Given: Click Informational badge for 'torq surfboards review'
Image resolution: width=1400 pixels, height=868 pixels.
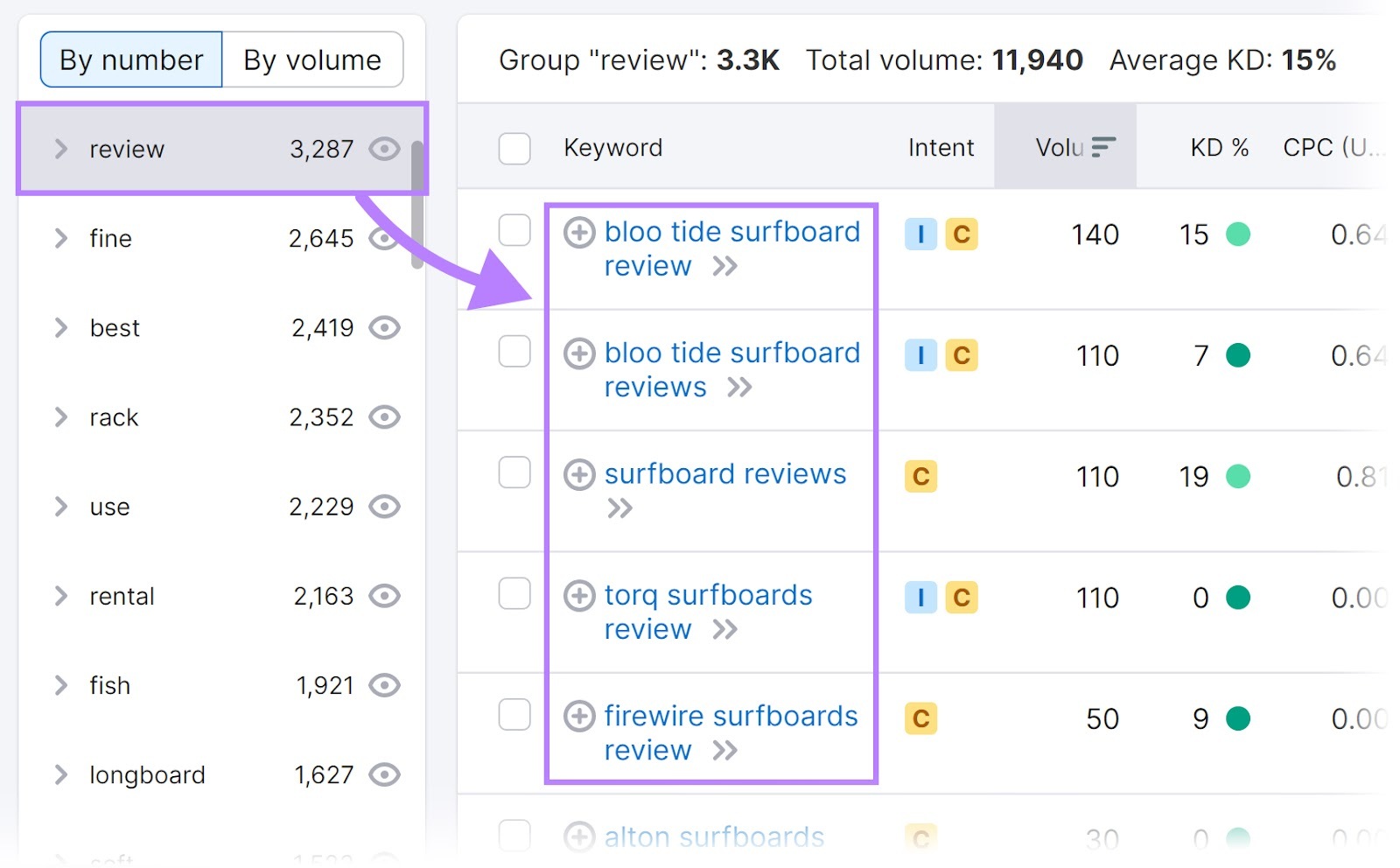Looking at the screenshot, I should (x=920, y=598).
